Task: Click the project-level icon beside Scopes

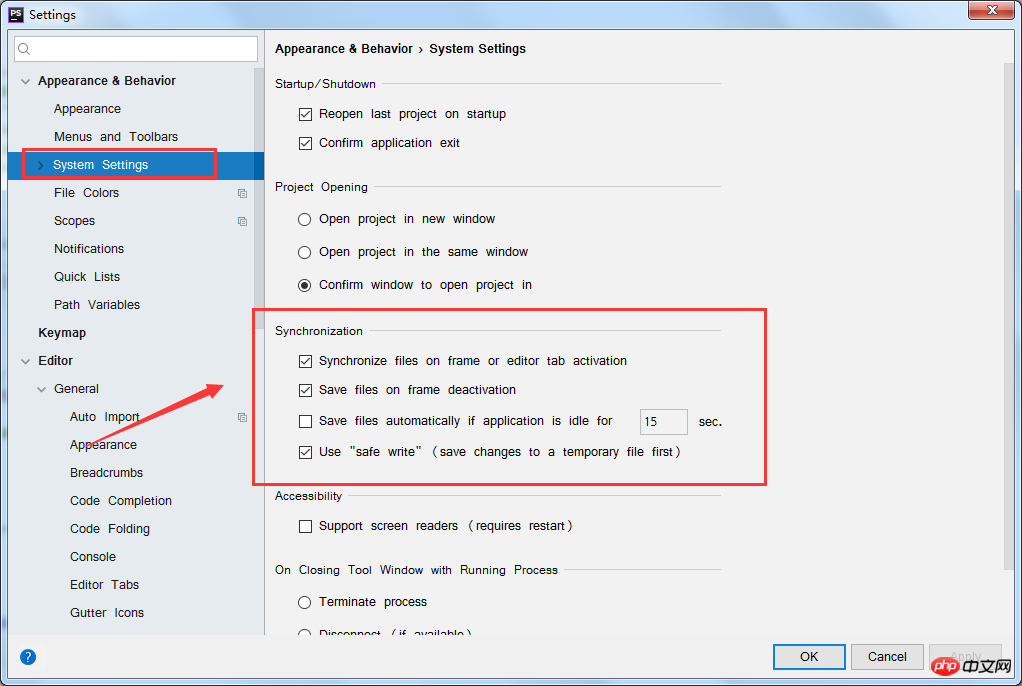Action: coord(242,221)
